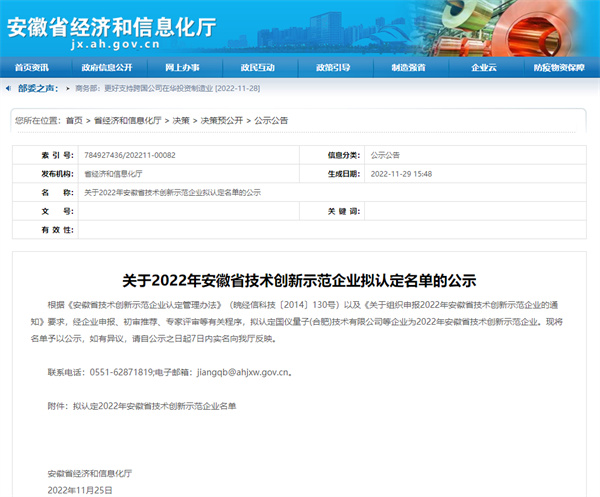Go to the 政民互动 menu item
Screen dimensions: 600x497
coord(257,68)
